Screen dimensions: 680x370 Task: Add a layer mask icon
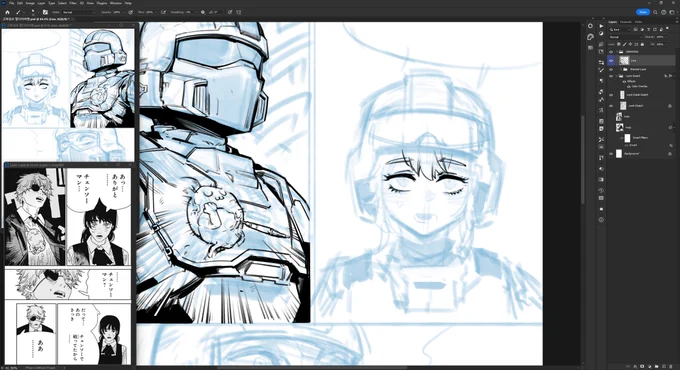tap(642, 367)
